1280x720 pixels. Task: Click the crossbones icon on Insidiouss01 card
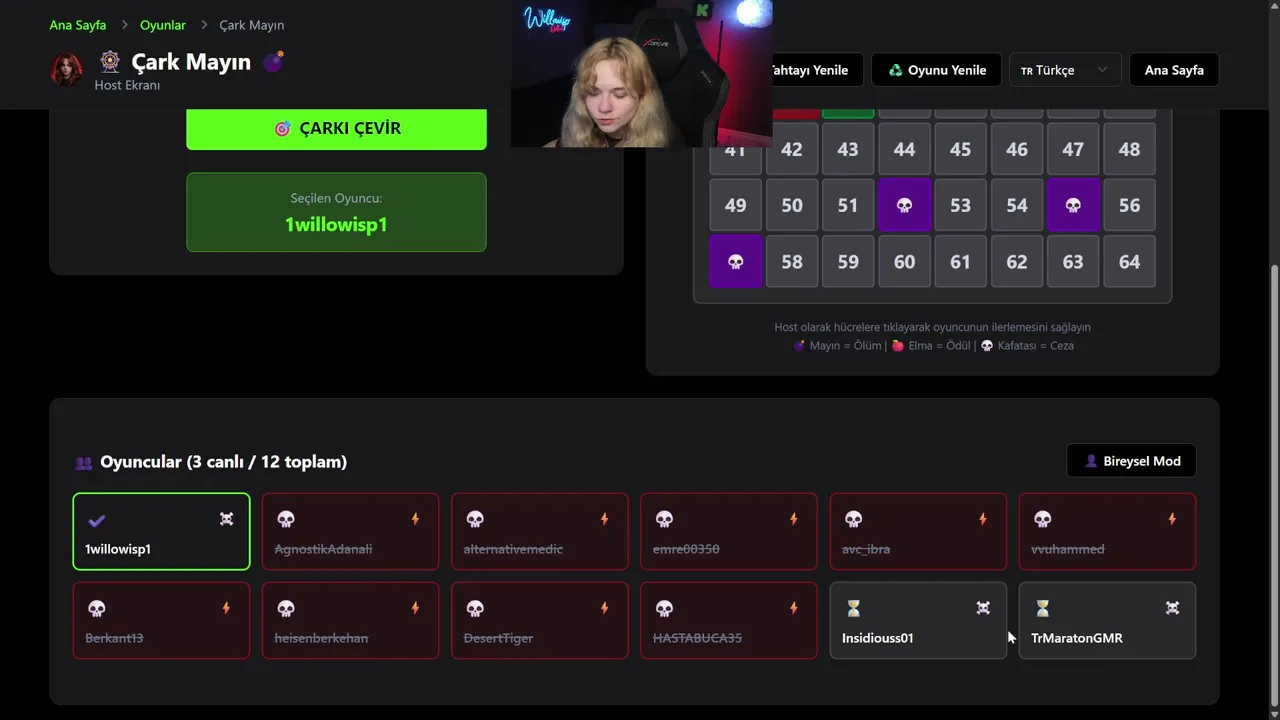983,608
